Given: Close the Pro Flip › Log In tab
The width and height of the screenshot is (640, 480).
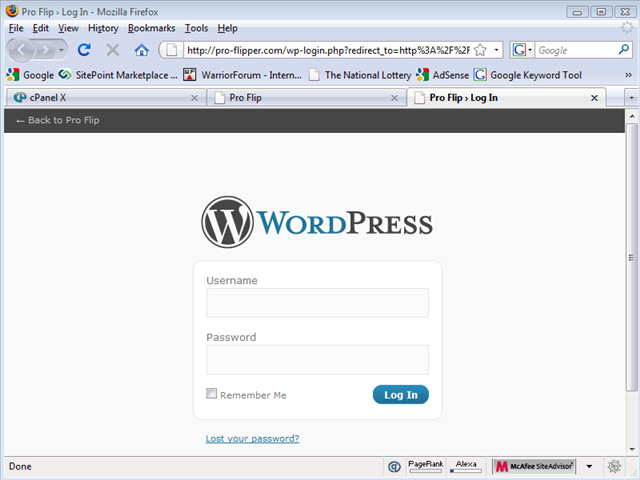Looking at the screenshot, I should [x=594, y=98].
